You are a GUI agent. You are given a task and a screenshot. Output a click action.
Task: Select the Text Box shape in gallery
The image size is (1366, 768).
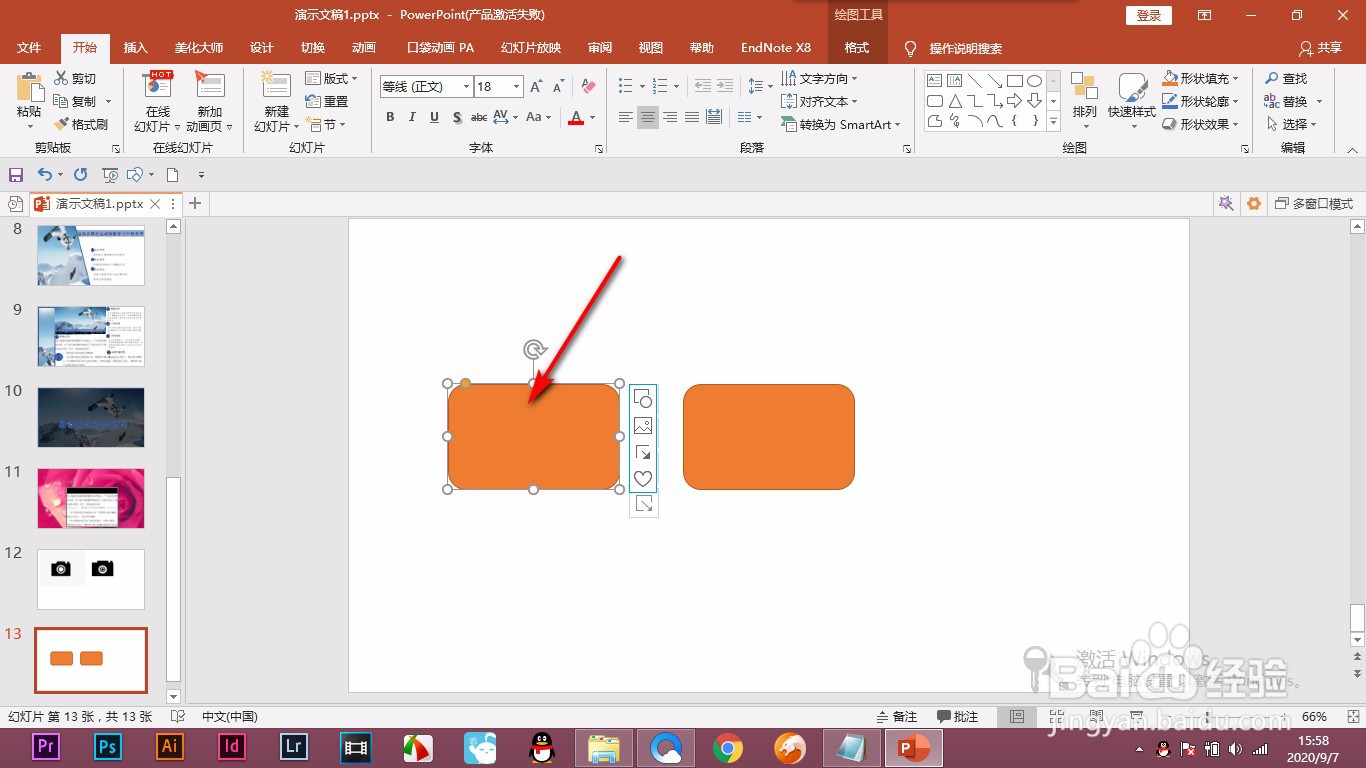pyautogui.click(x=935, y=81)
